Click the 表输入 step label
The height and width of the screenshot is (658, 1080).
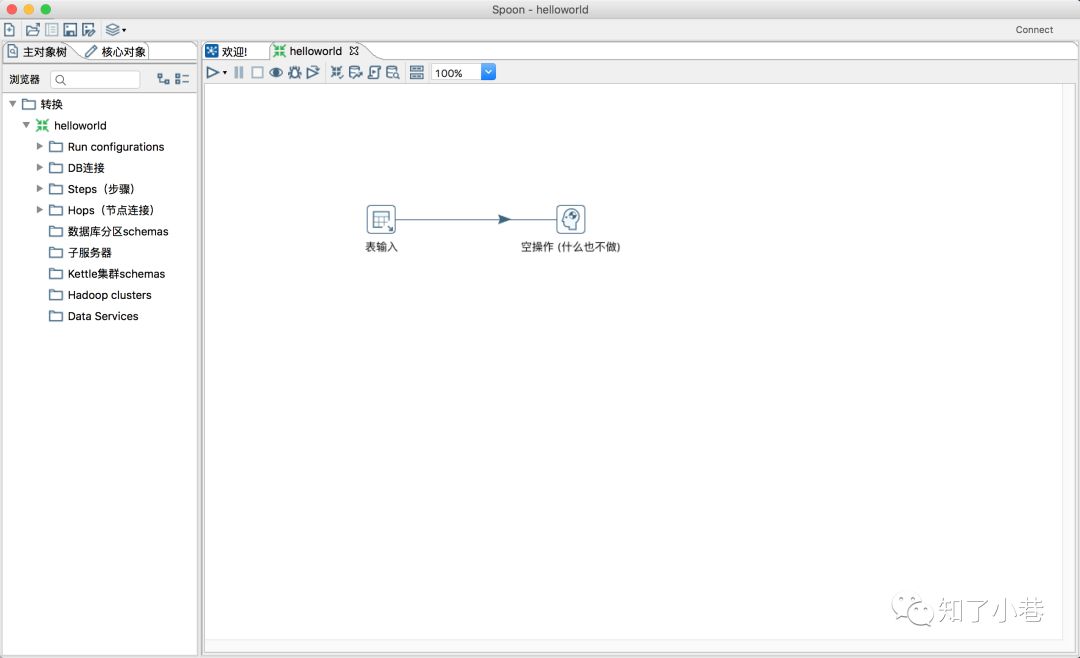(381, 247)
